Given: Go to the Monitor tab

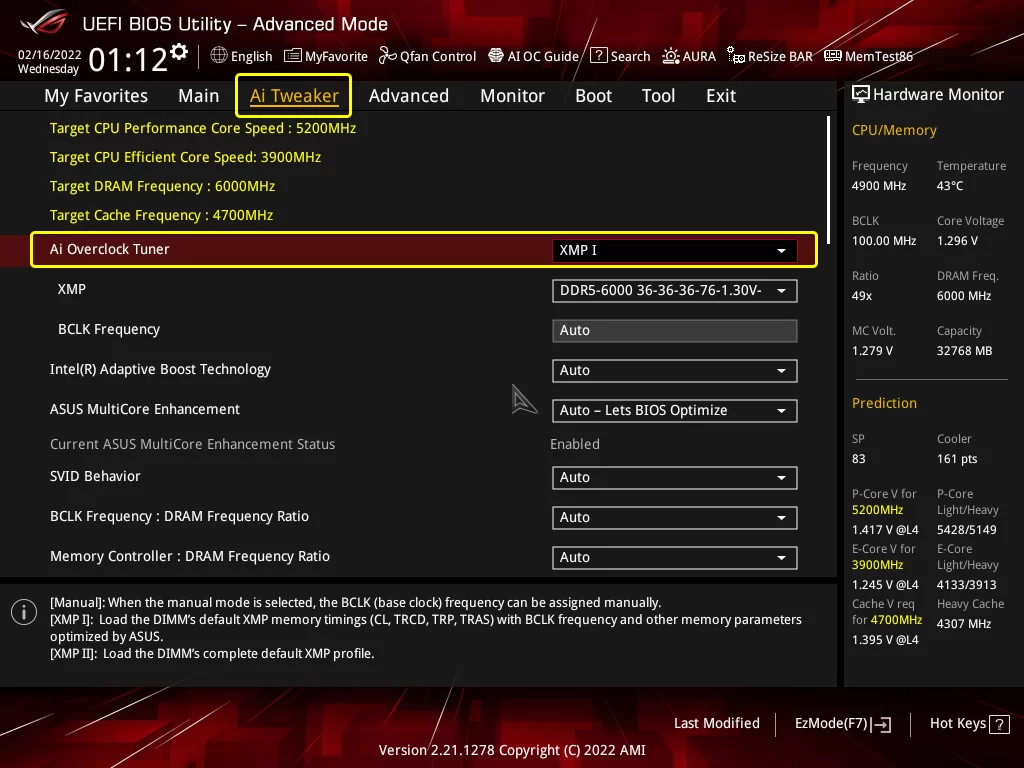Looking at the screenshot, I should [512, 96].
